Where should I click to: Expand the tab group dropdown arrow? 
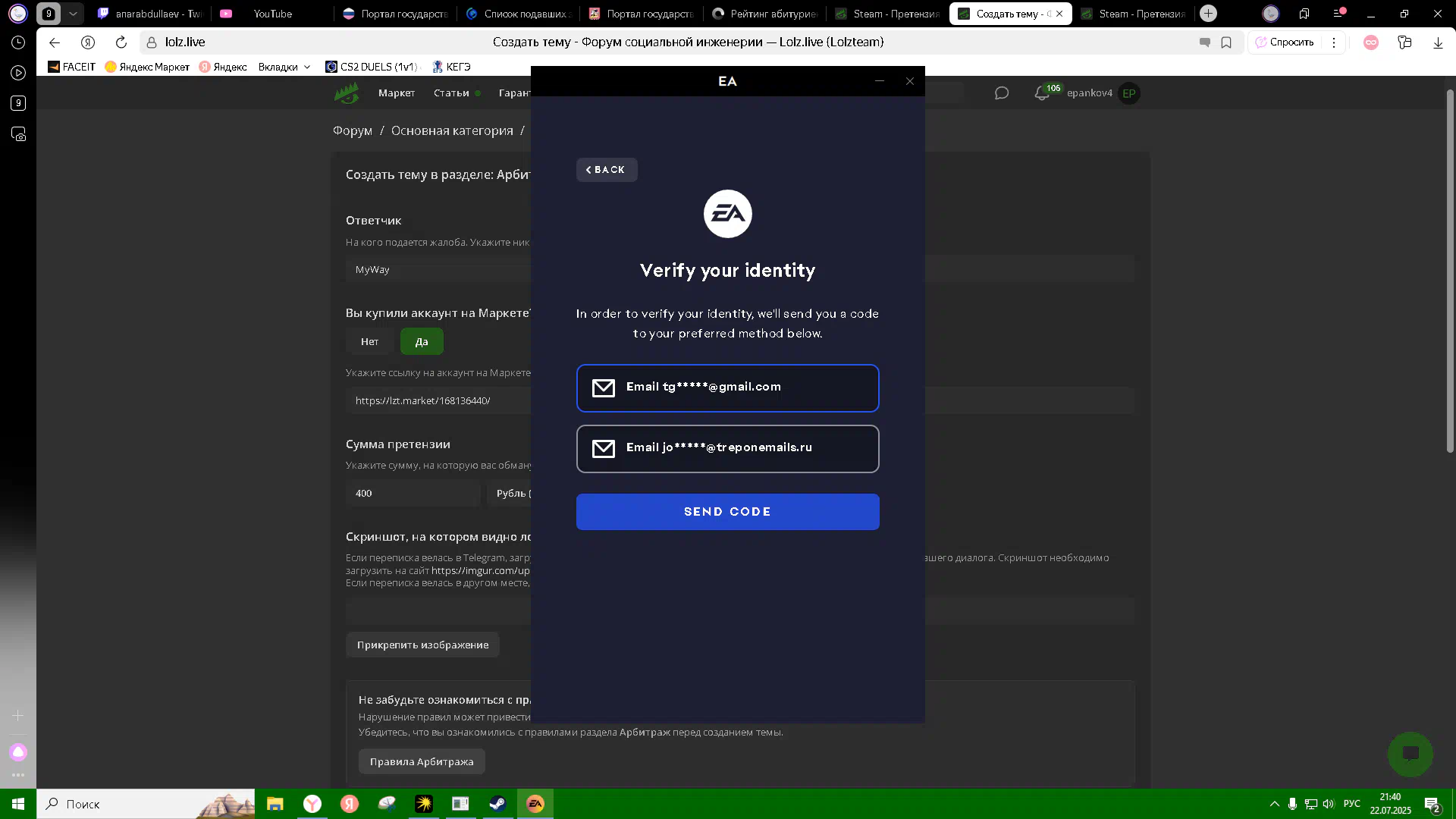(x=73, y=14)
